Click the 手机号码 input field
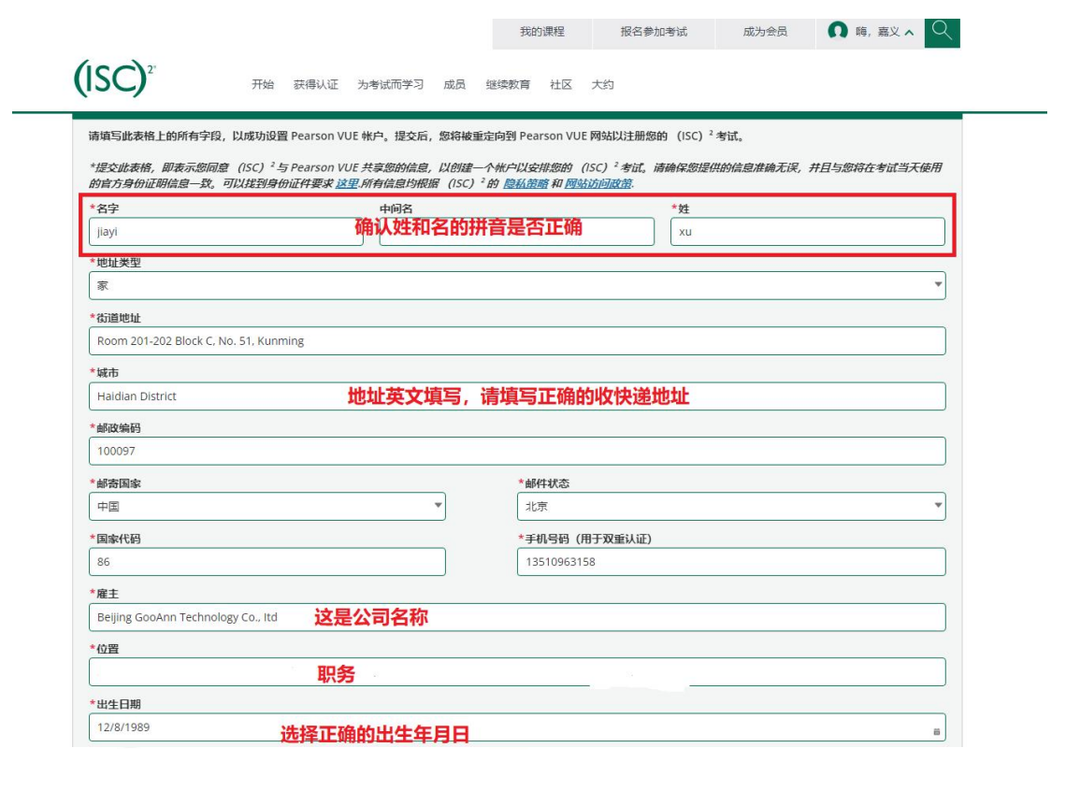This screenshot has width=1080, height=791. coord(731,562)
